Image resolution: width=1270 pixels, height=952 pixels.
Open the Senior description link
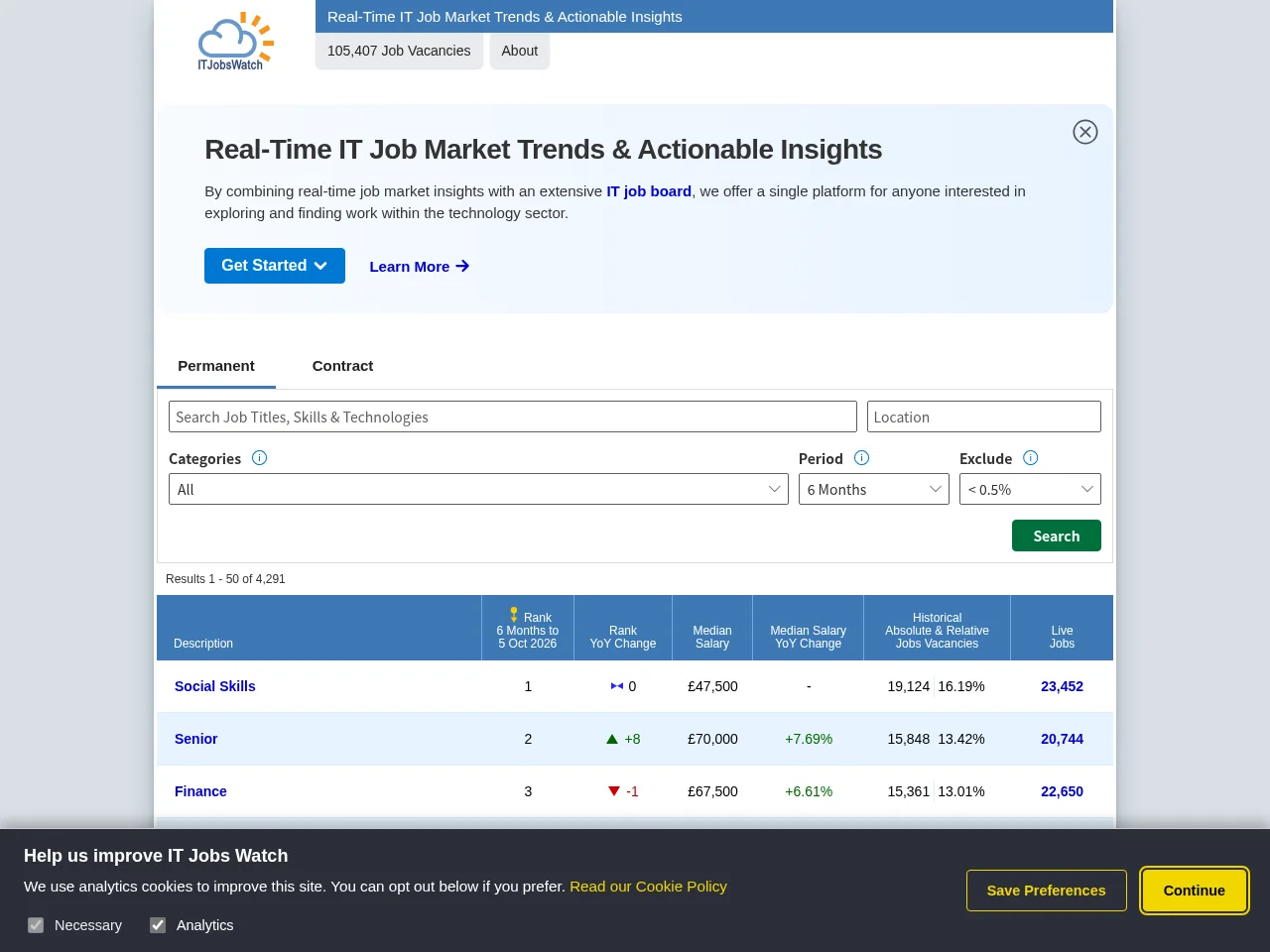coord(196,739)
